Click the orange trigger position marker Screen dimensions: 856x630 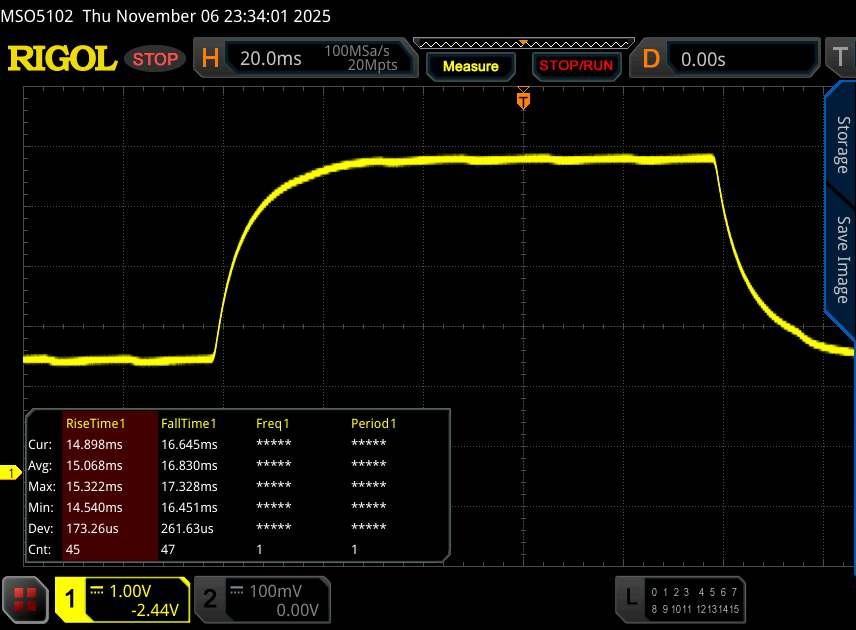(x=522, y=99)
